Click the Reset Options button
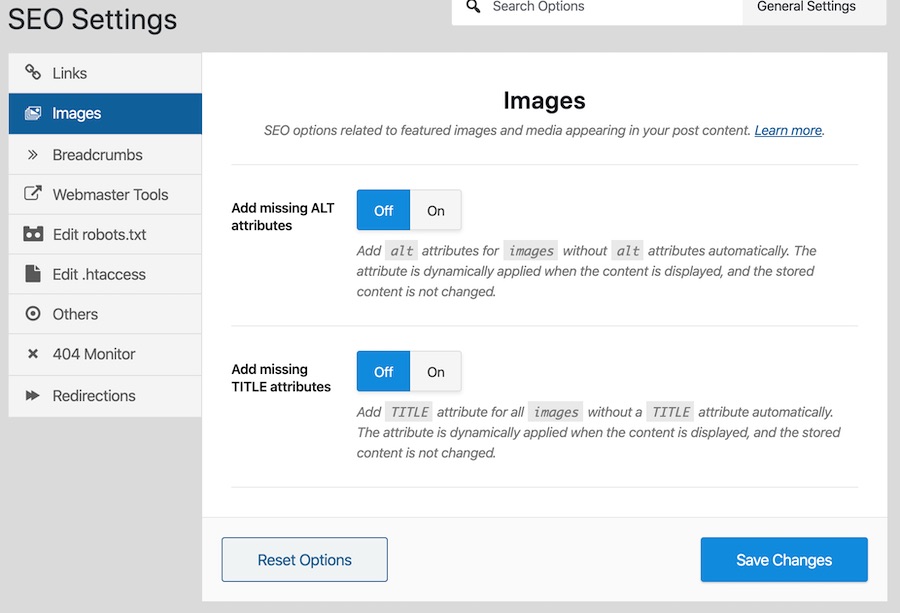Screen dimensions: 900x613 click(305, 560)
